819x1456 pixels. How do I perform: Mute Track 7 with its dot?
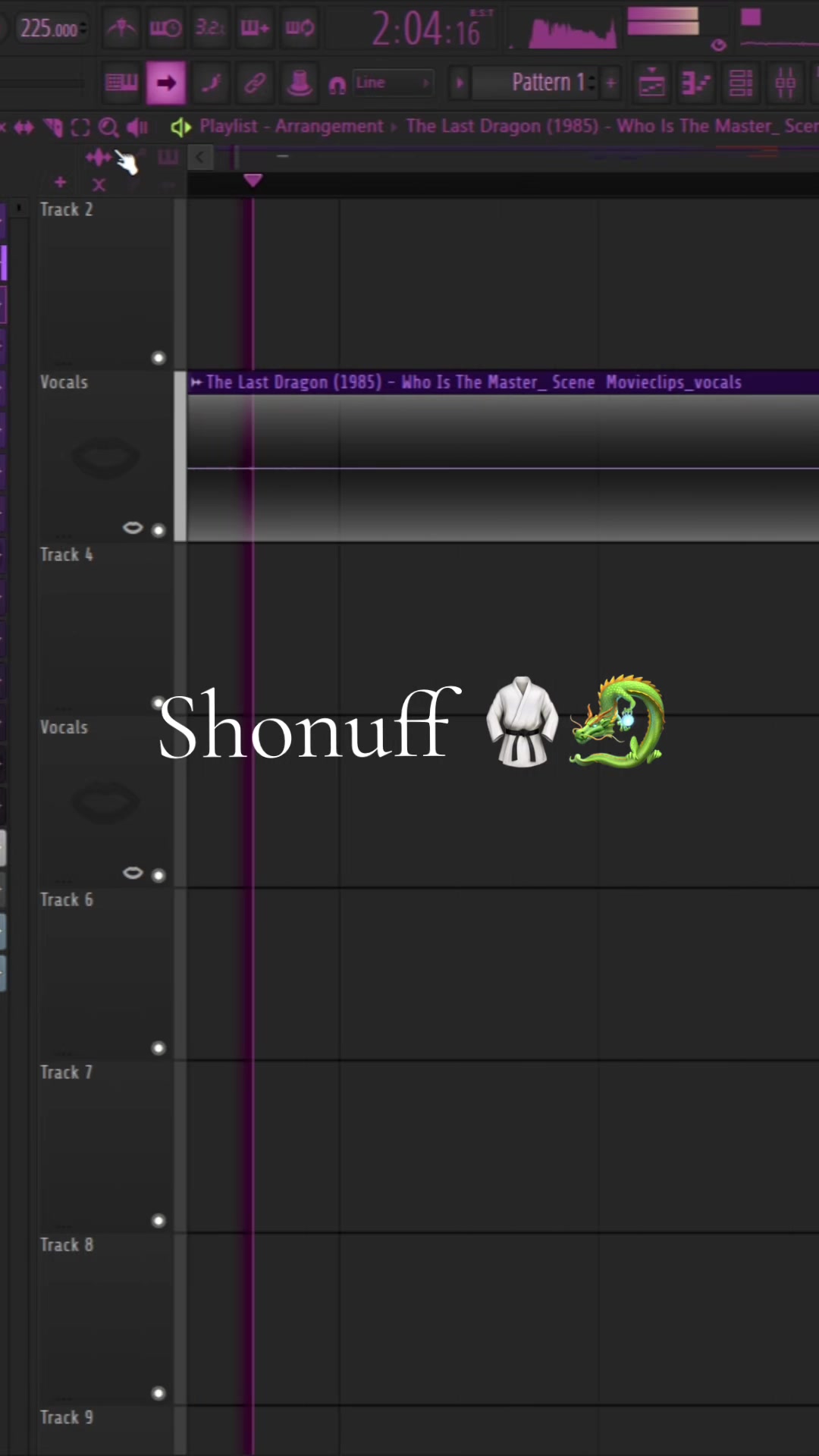coord(158,1221)
